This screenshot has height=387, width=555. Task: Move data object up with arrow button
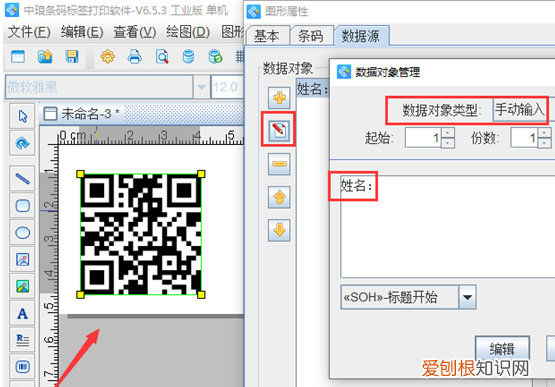pyautogui.click(x=279, y=197)
